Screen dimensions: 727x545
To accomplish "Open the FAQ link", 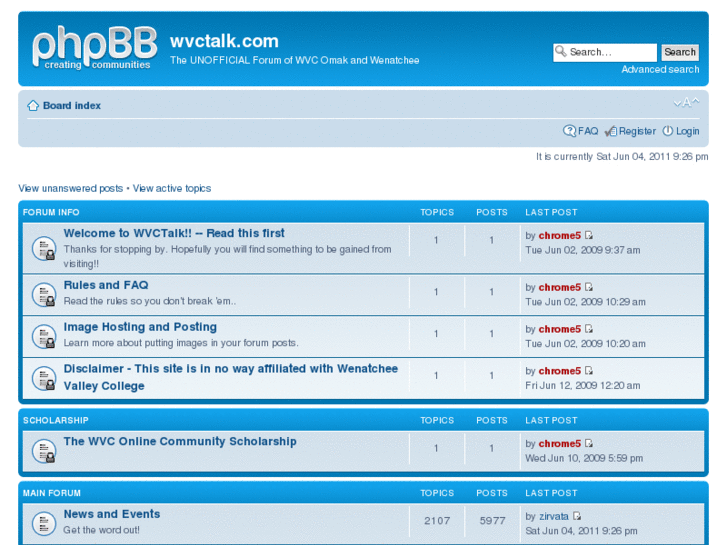I will pyautogui.click(x=588, y=131).
